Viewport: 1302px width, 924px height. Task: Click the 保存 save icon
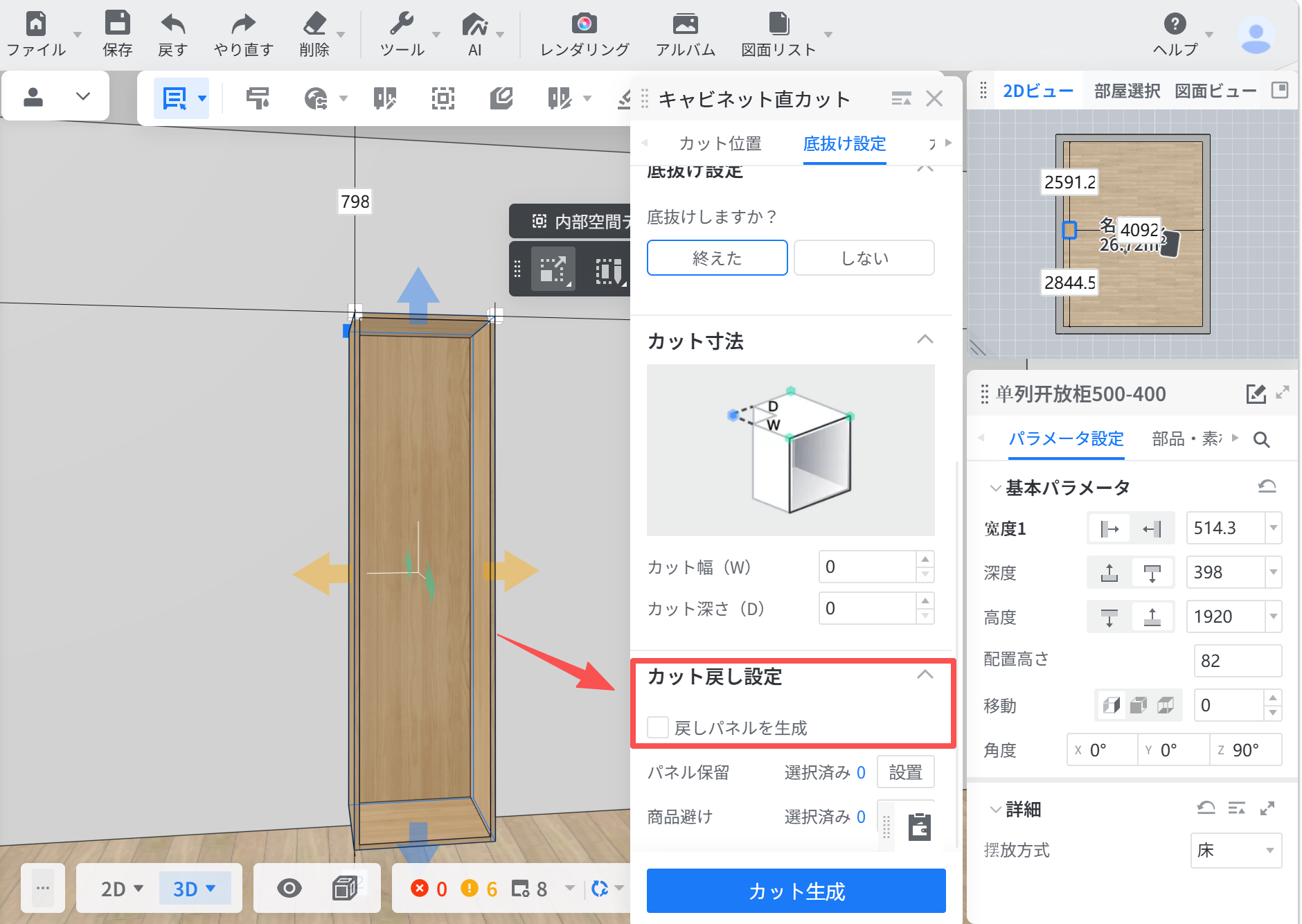[x=117, y=23]
